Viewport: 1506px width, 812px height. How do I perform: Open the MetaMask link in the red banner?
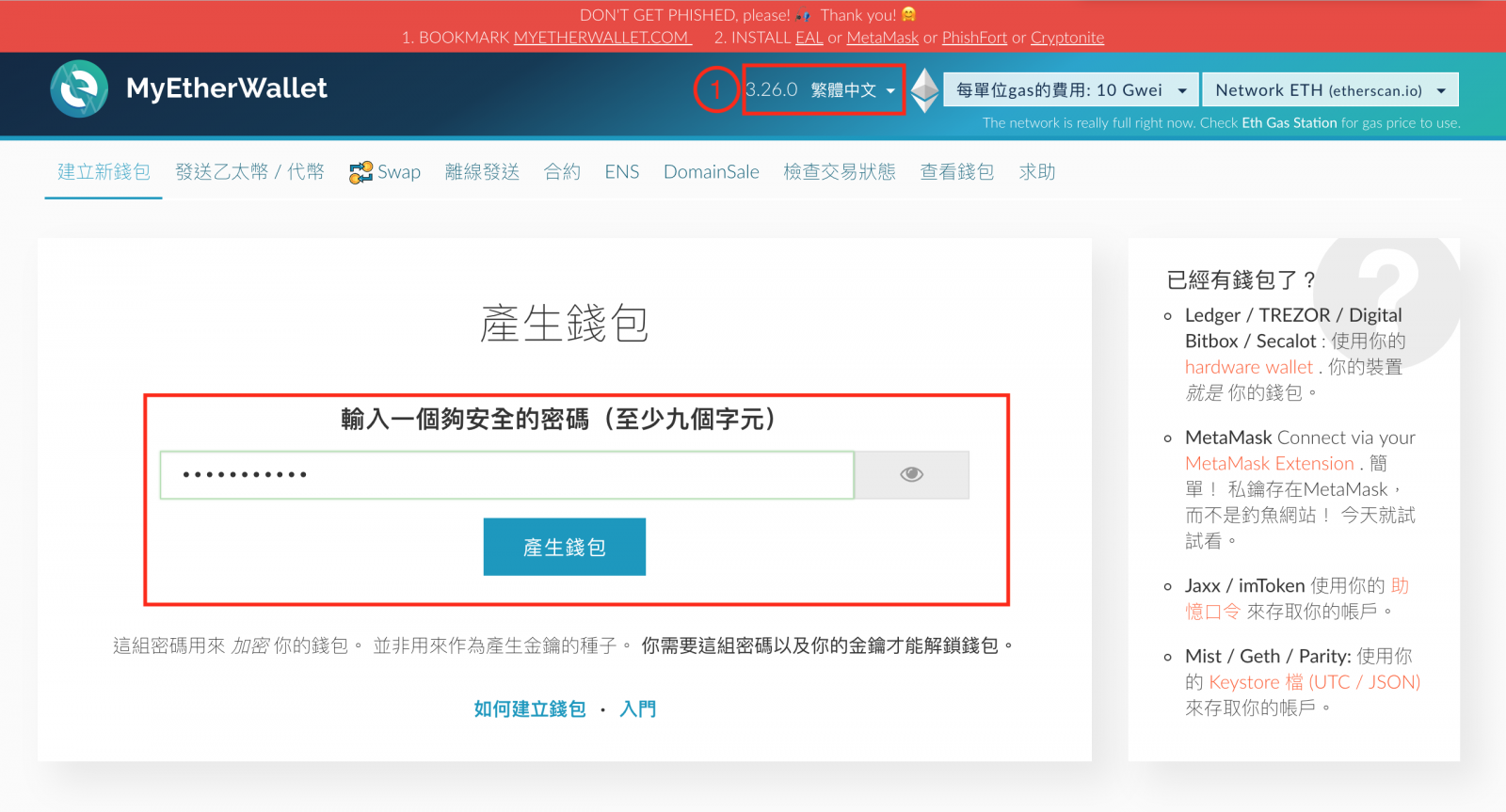pyautogui.click(x=883, y=38)
